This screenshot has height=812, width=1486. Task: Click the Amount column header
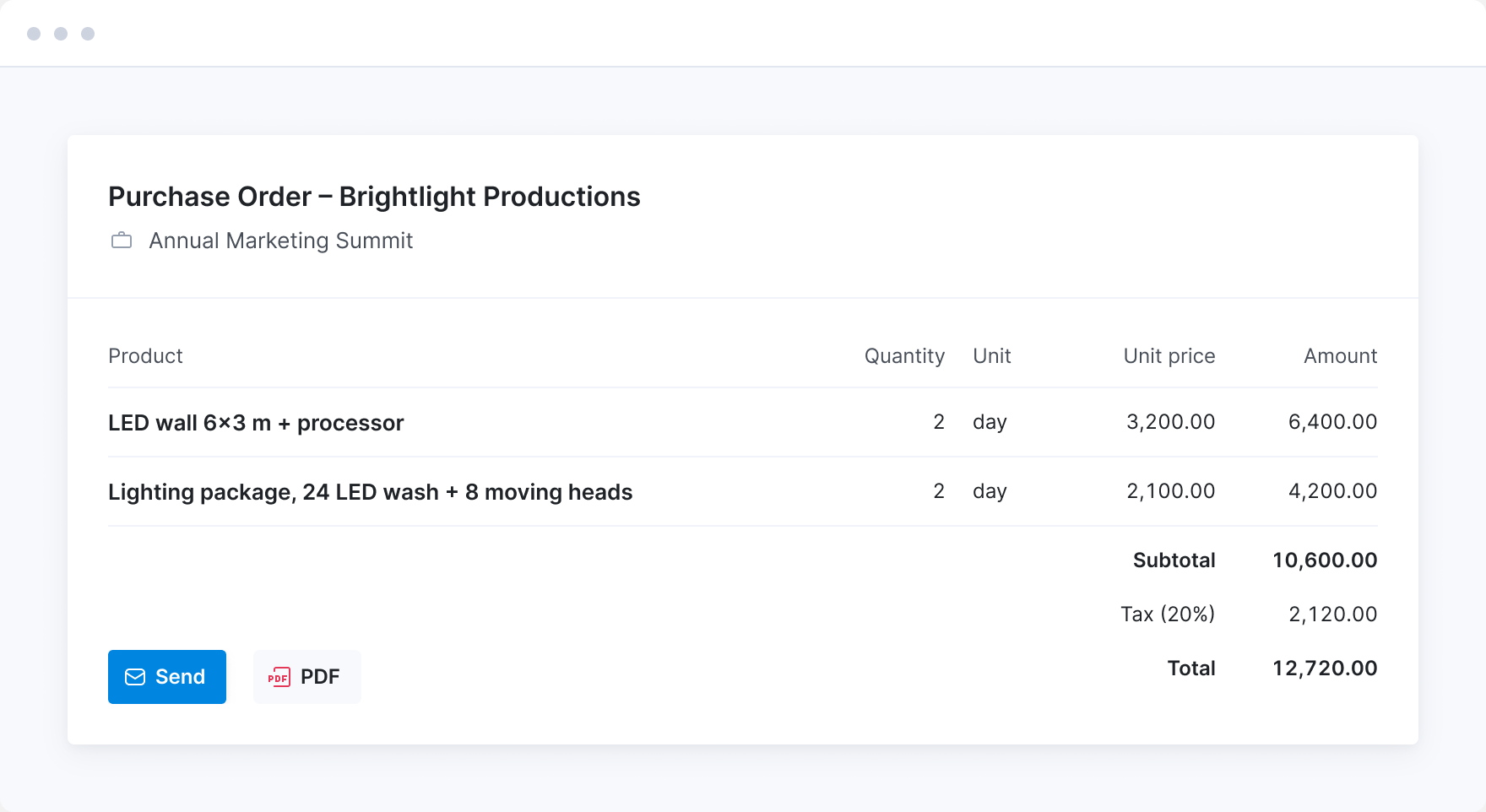pyautogui.click(x=1341, y=356)
